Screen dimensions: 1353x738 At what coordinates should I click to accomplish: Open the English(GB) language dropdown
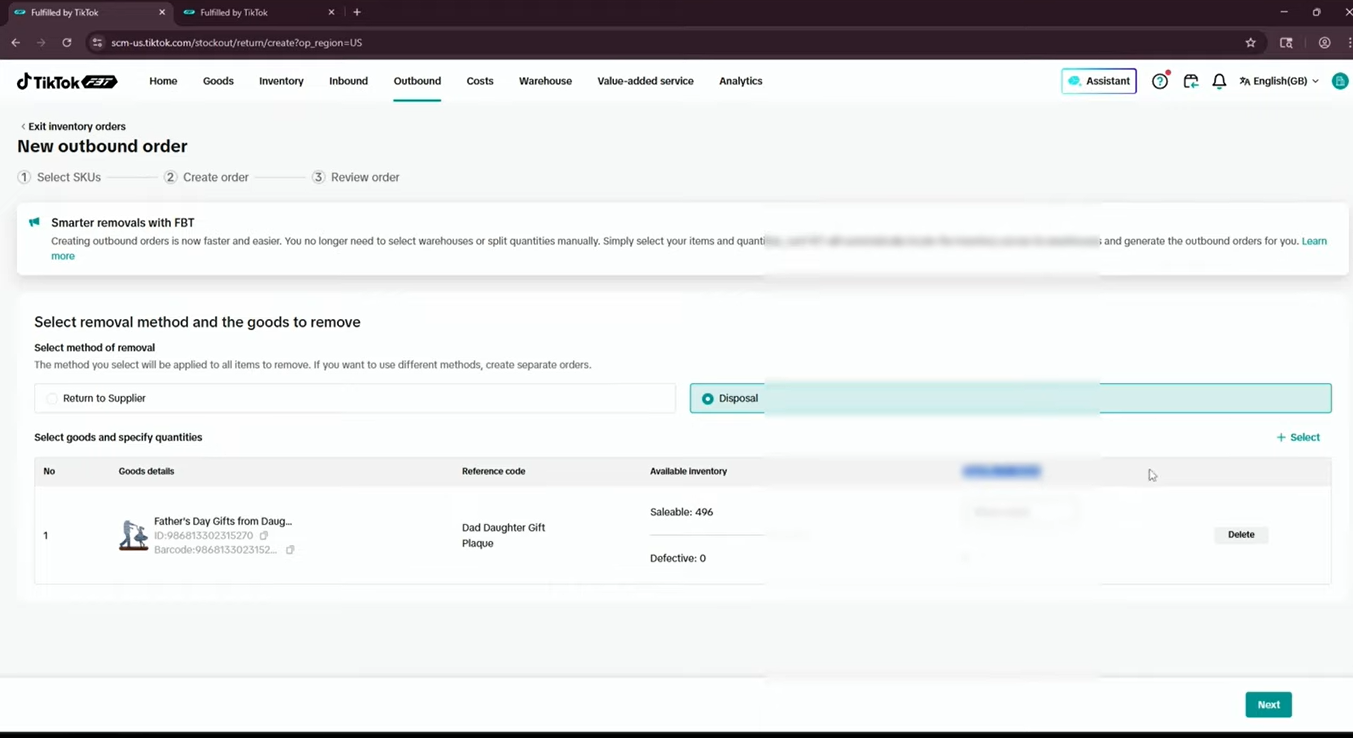tap(1279, 81)
